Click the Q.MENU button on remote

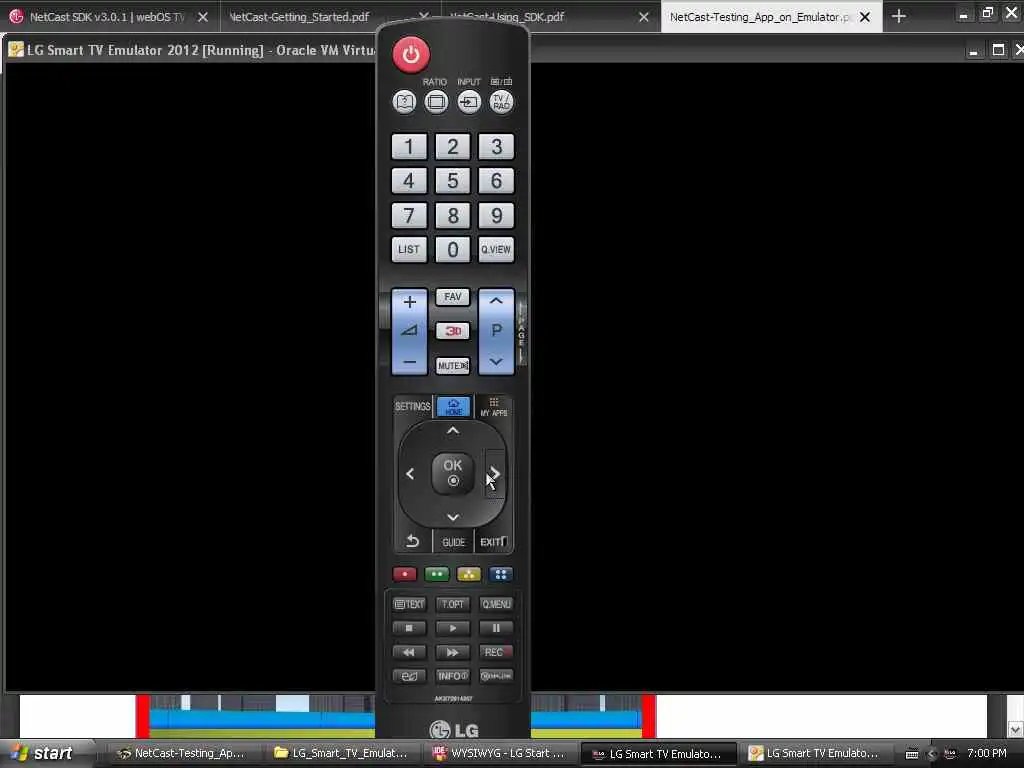[x=496, y=604]
